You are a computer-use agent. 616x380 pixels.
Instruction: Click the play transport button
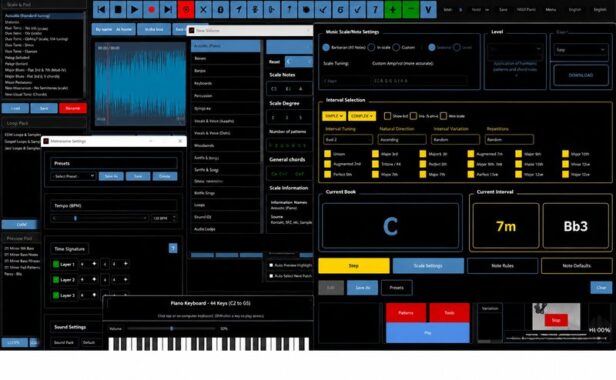pyautogui.click(x=134, y=9)
